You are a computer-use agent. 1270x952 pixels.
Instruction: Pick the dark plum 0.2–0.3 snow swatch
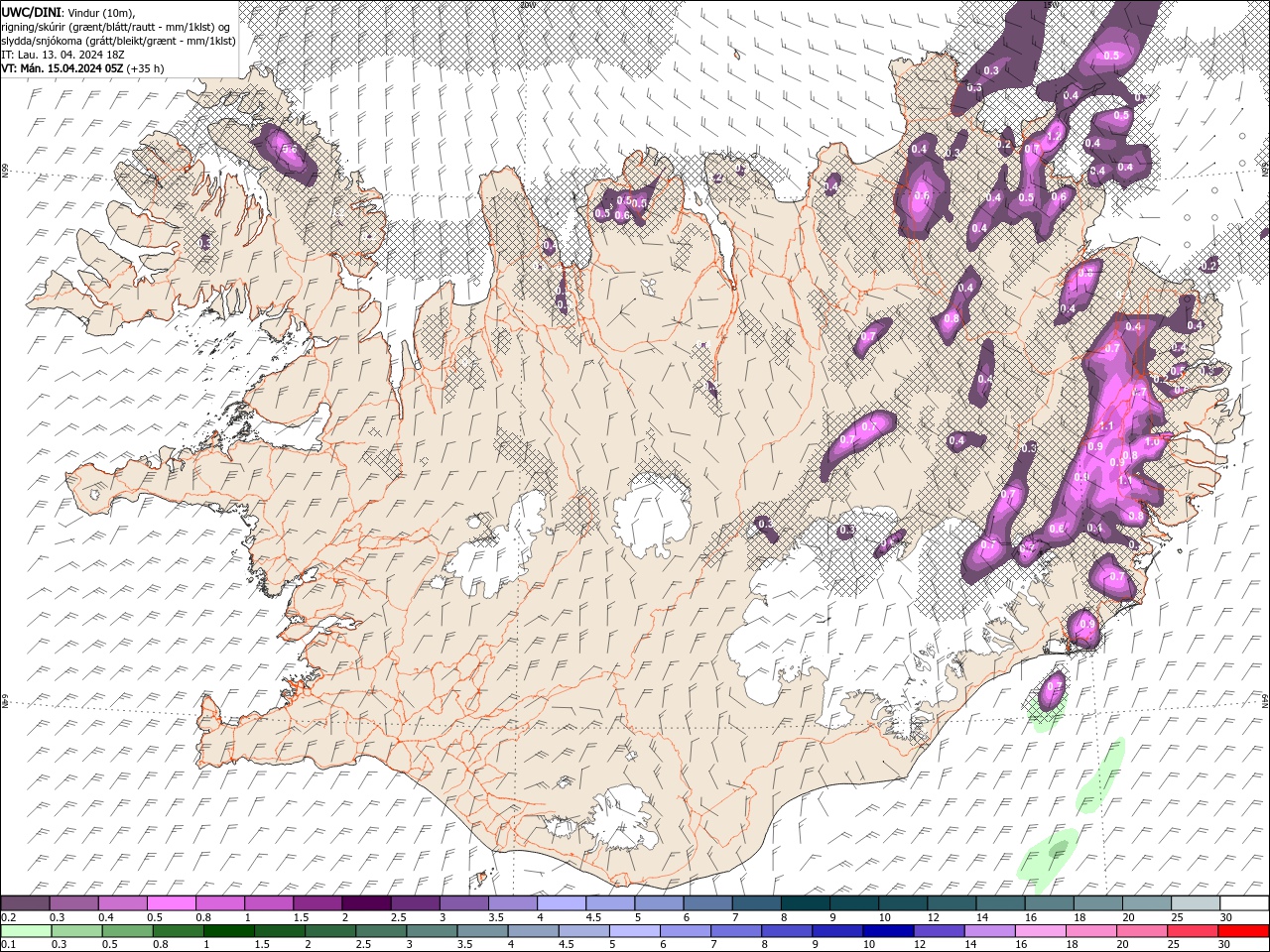[25, 902]
